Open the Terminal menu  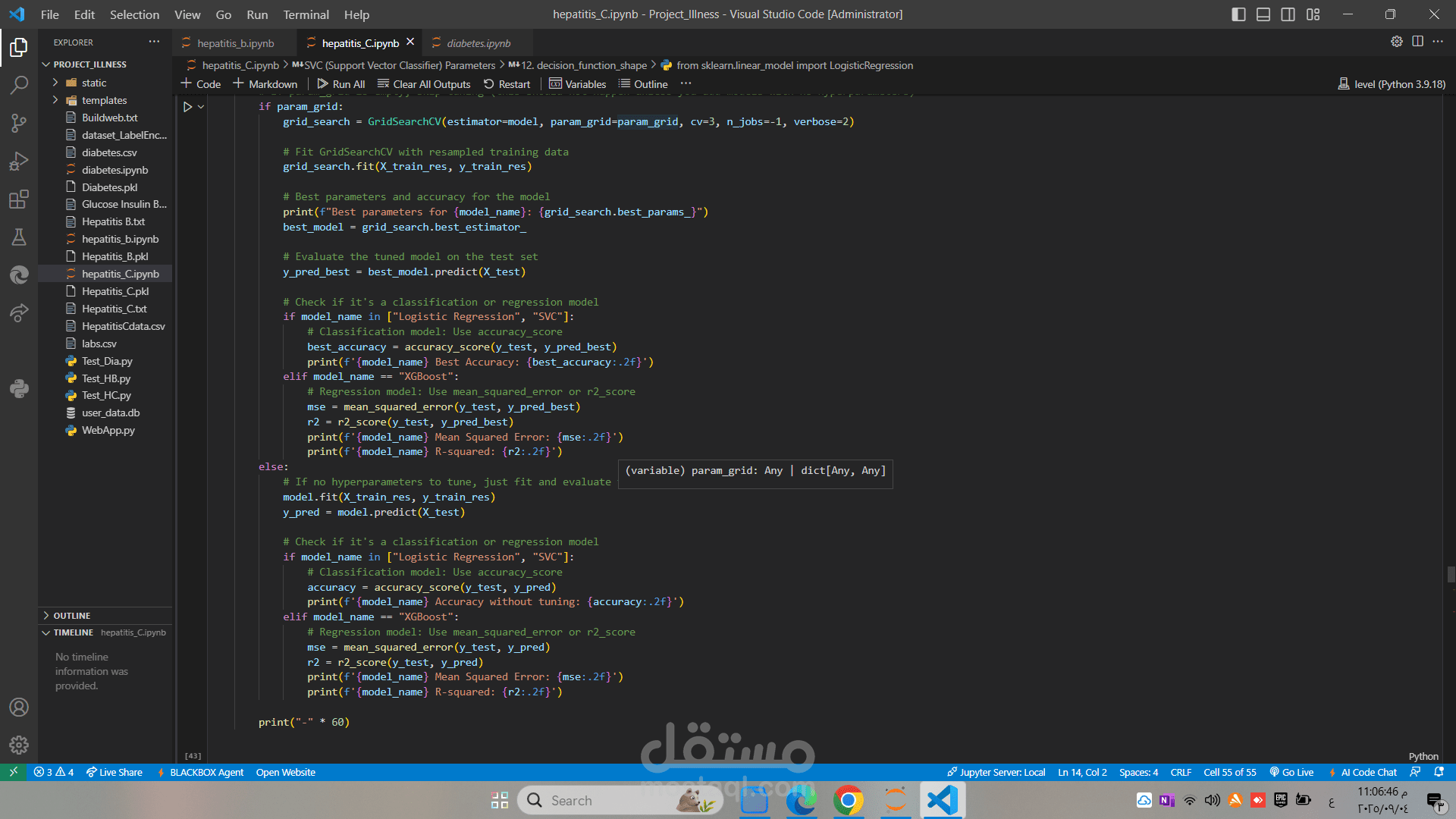pos(306,14)
